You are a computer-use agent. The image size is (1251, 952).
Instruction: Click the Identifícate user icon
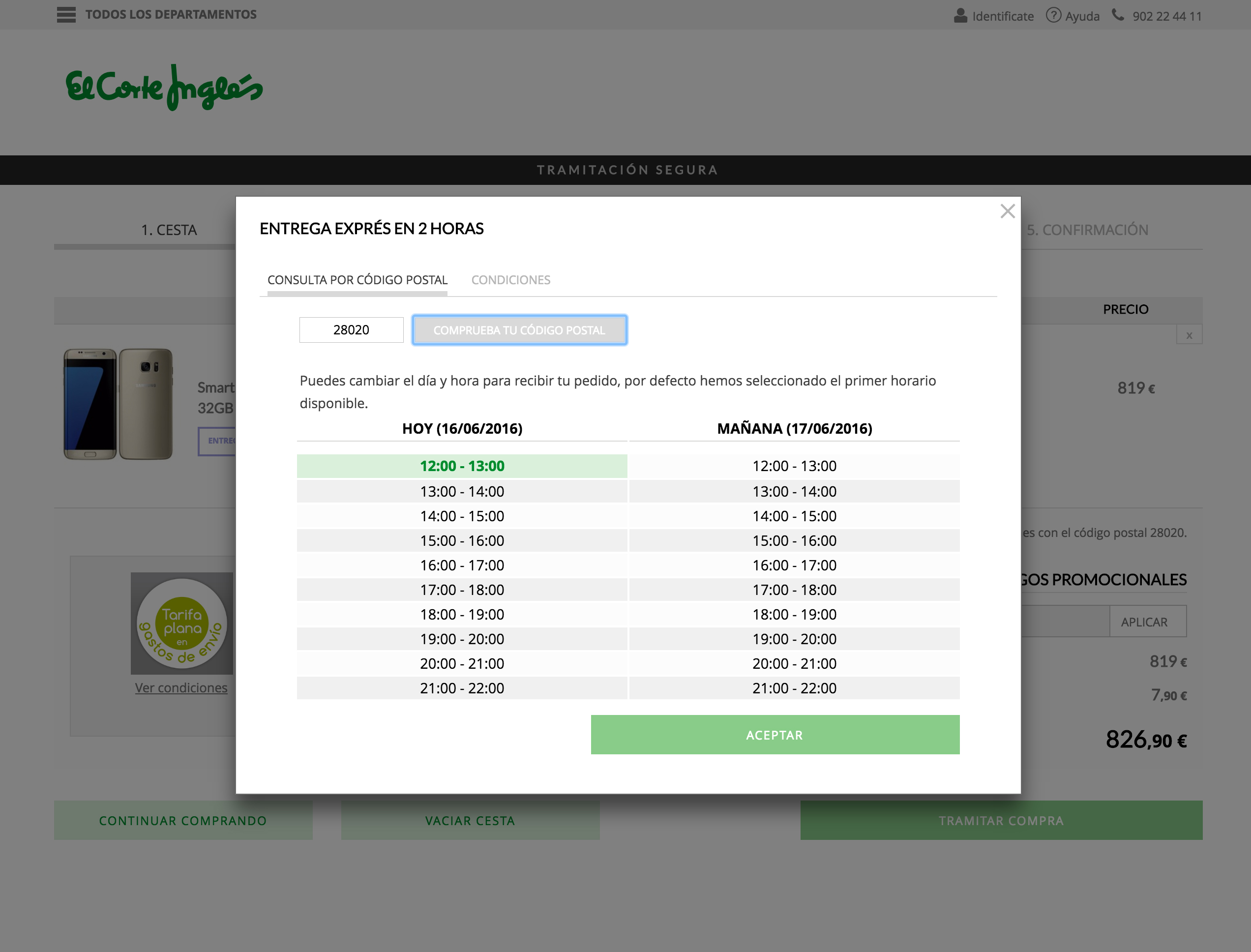click(x=960, y=15)
